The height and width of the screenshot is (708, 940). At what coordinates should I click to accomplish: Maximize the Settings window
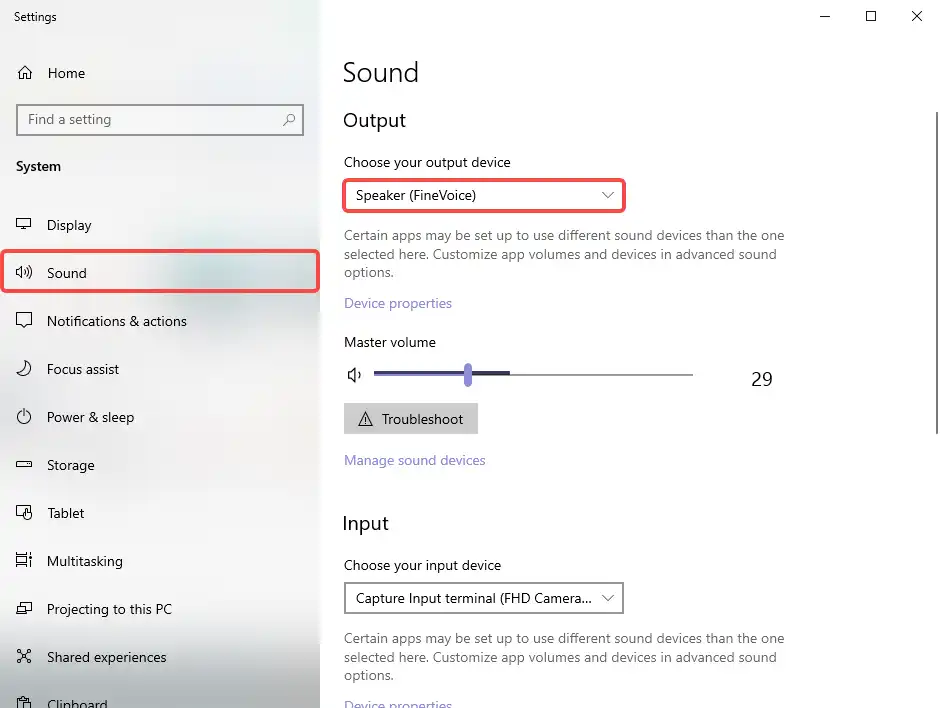[871, 16]
